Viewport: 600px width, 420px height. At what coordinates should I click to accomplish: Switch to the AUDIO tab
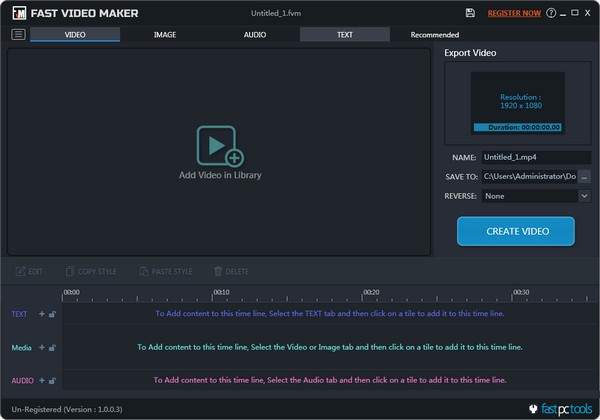[255, 34]
